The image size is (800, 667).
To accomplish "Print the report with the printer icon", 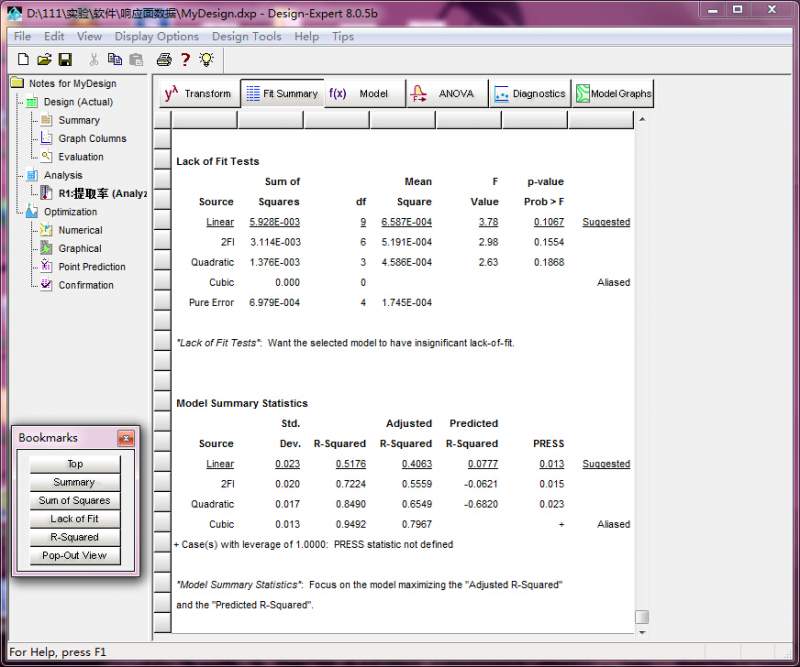I will tap(164, 60).
